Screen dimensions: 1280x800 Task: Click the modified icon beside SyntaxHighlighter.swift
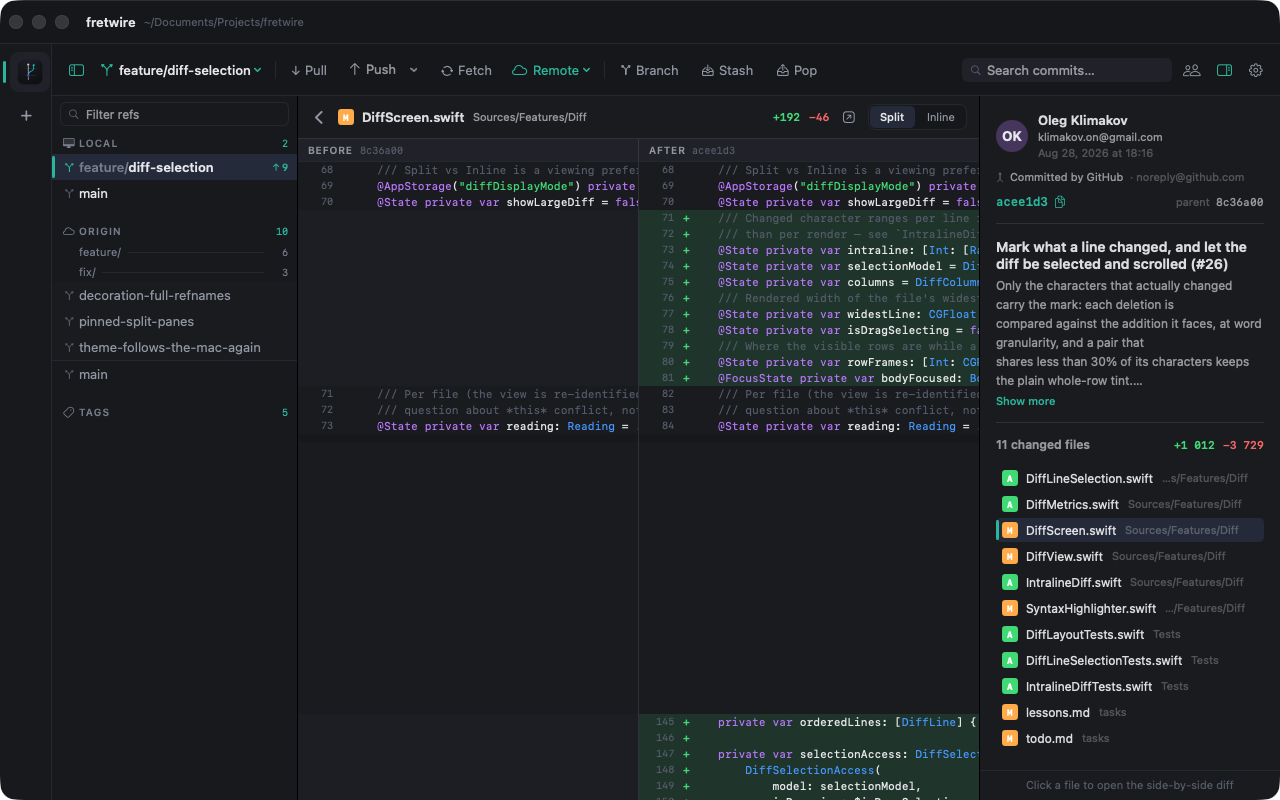[1010, 608]
